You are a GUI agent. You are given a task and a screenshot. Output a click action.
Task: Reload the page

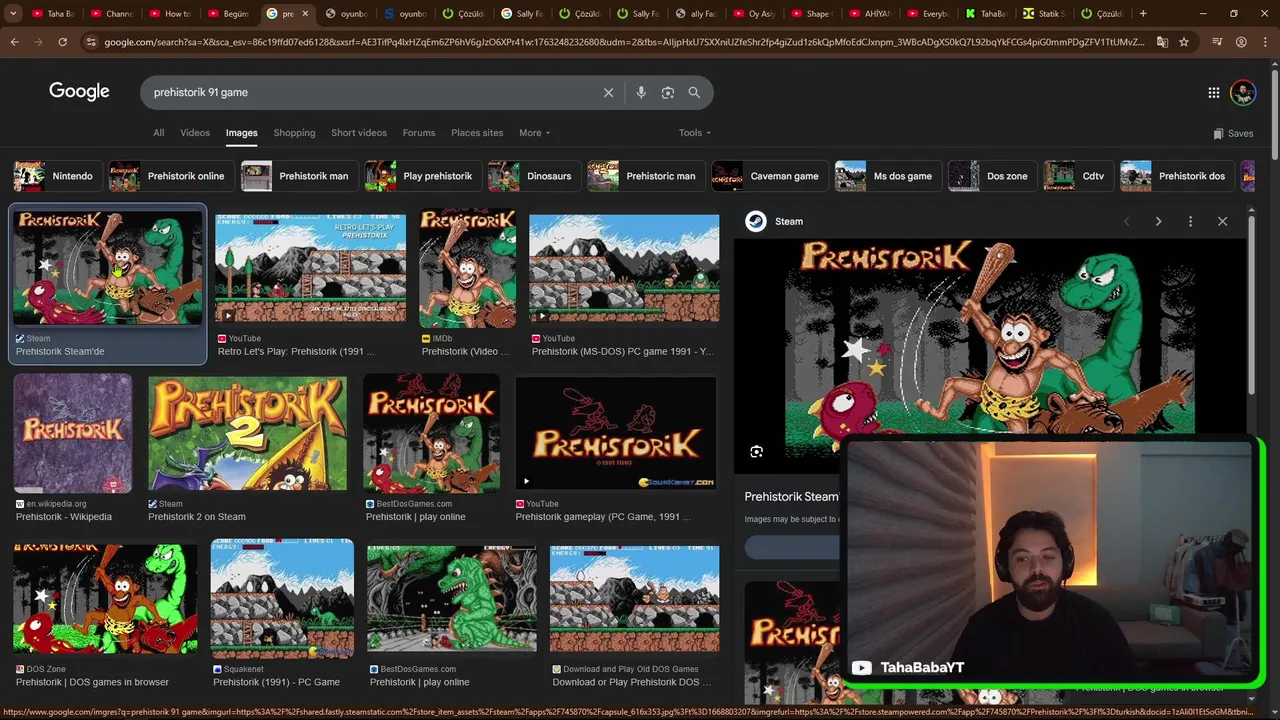pyautogui.click(x=62, y=42)
